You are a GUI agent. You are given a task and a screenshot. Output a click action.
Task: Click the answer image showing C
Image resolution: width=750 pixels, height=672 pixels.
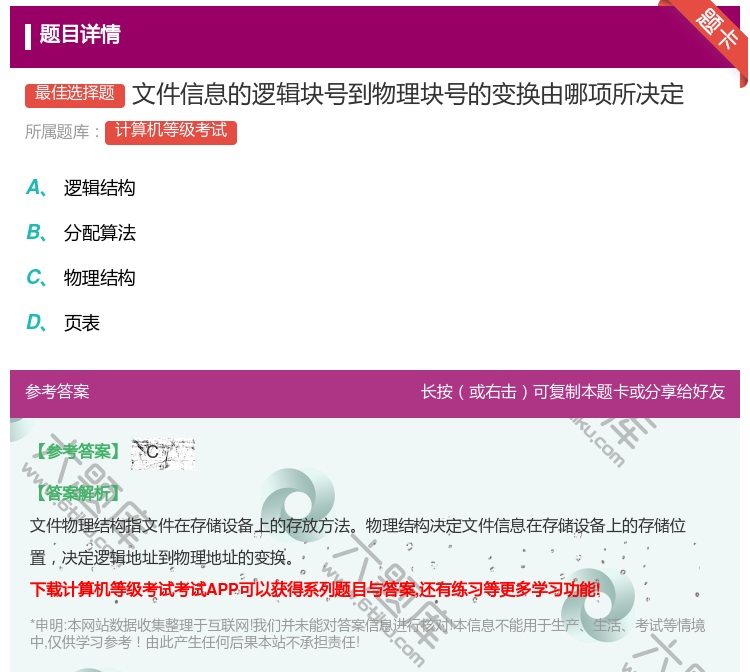pos(163,453)
